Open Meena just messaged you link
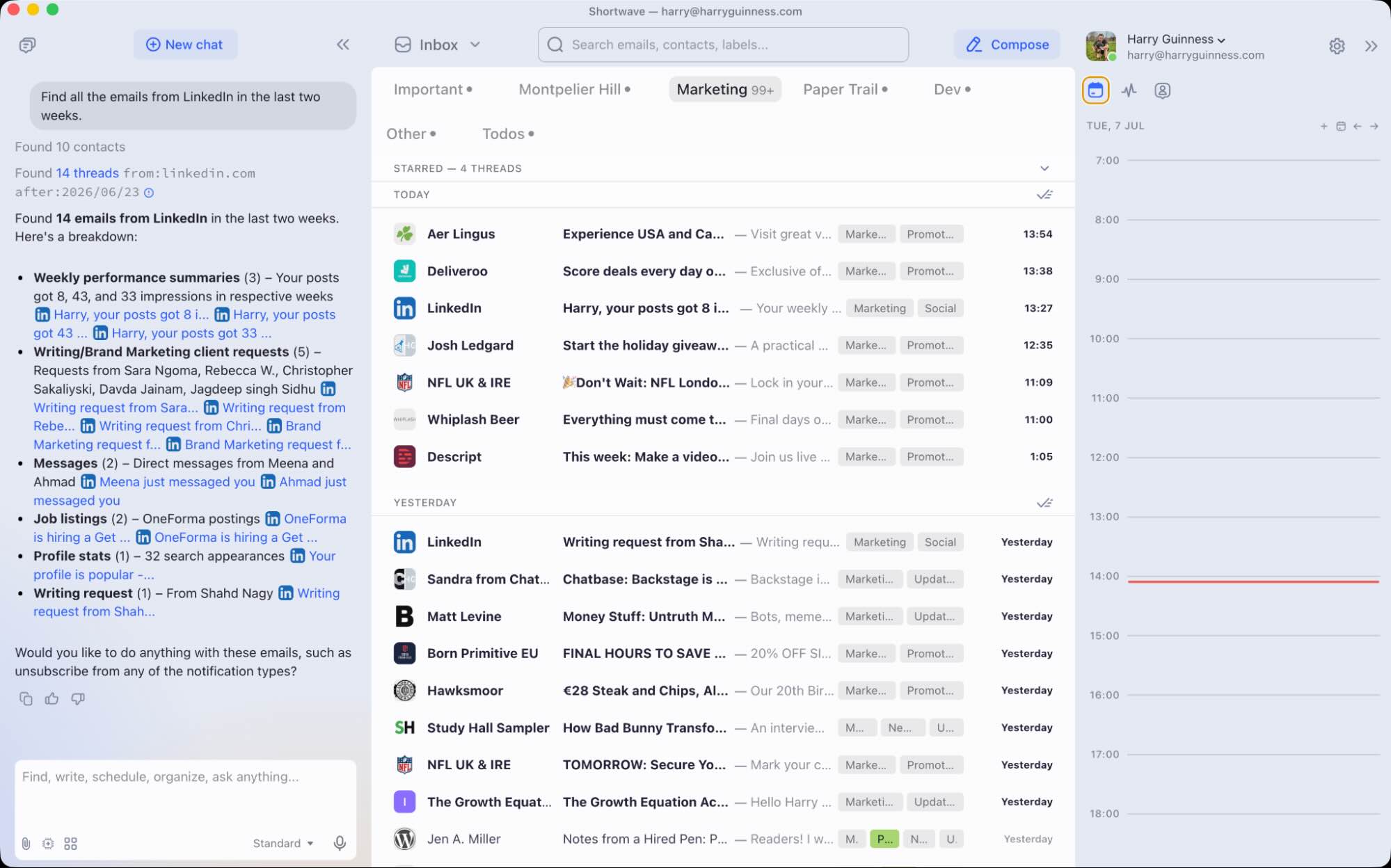 [x=177, y=482]
